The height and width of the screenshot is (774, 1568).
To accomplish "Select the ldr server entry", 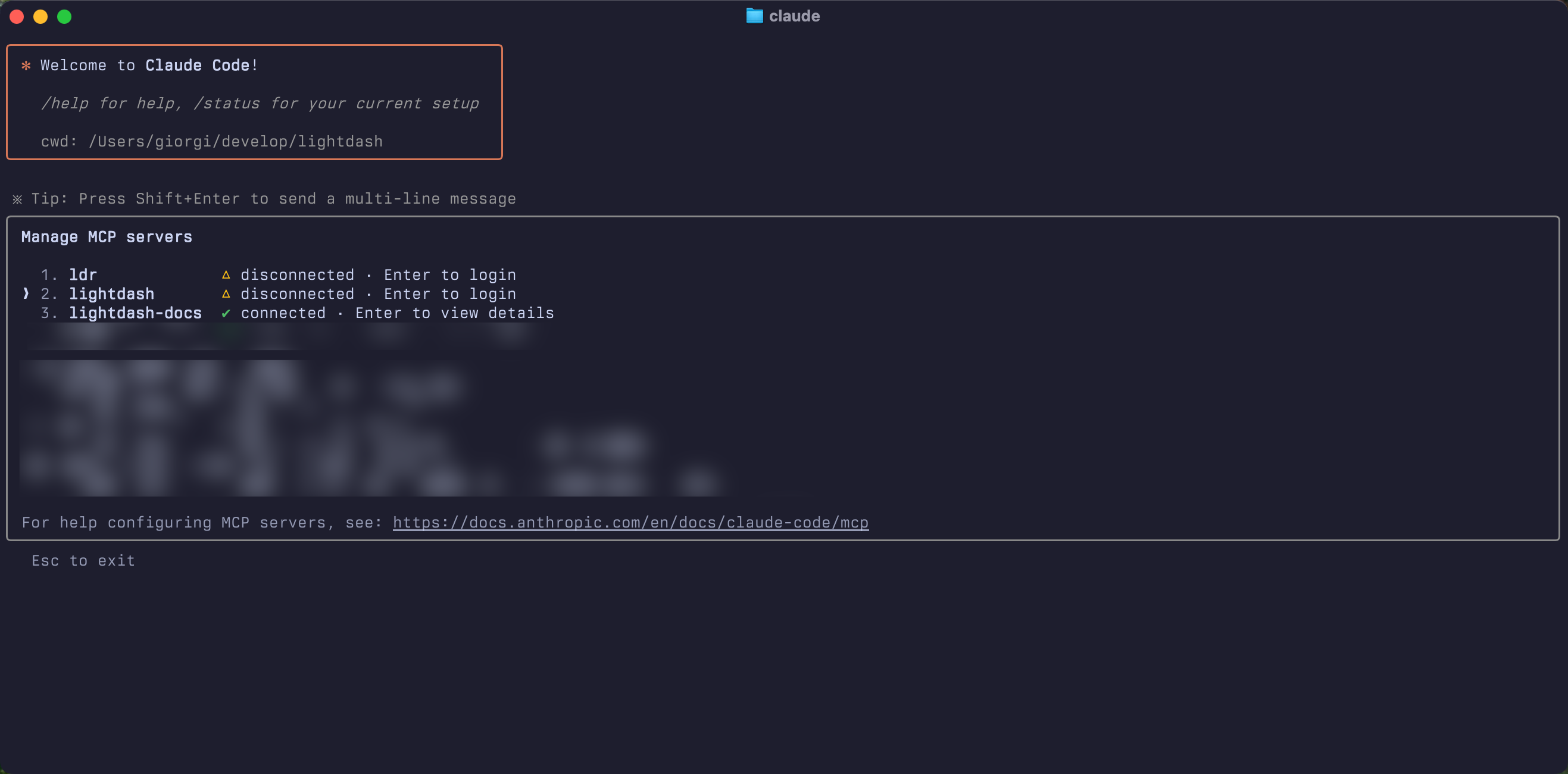I will 83,274.
